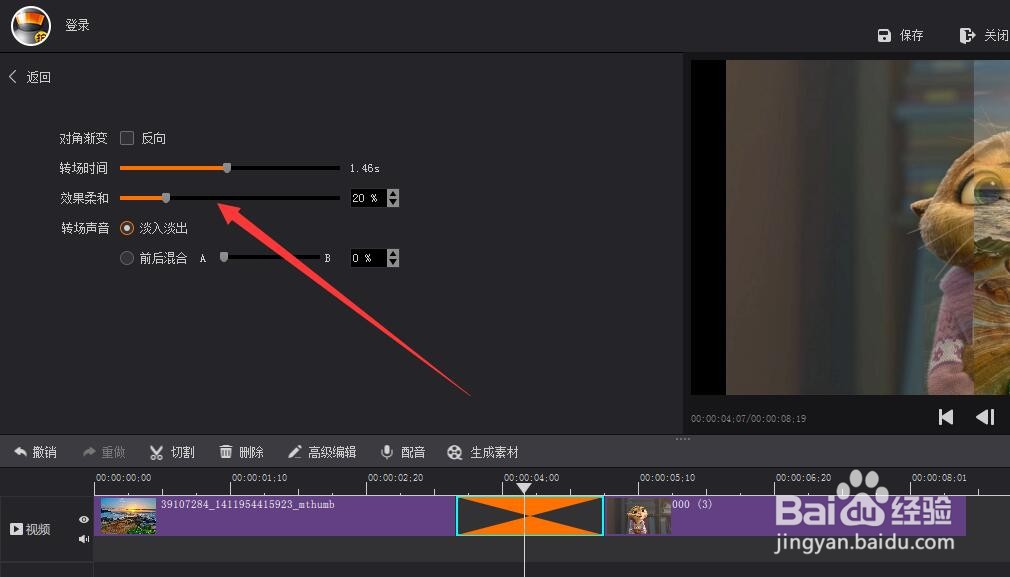The width and height of the screenshot is (1010, 577).
Task: Click the 生成素材 generate material tool
Action: tap(483, 452)
